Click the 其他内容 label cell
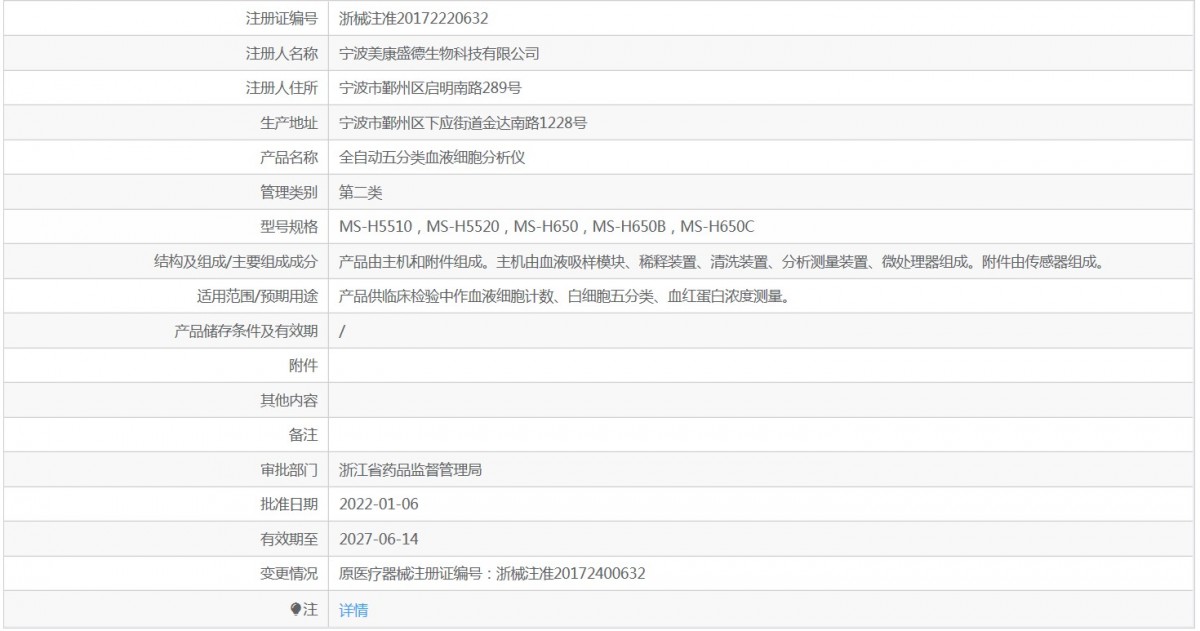The height and width of the screenshot is (631, 1200). tap(165, 401)
